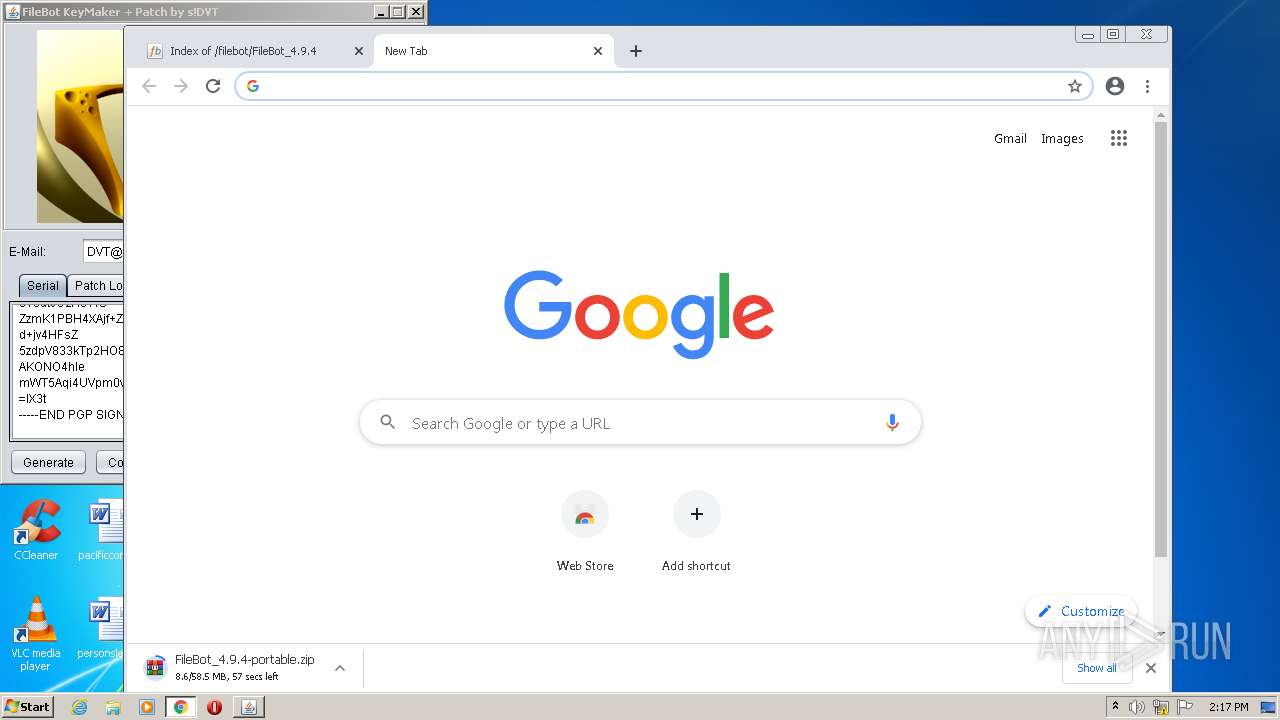Open the Action Center flag icon
The height and width of the screenshot is (720, 1280).
coord(1185,707)
